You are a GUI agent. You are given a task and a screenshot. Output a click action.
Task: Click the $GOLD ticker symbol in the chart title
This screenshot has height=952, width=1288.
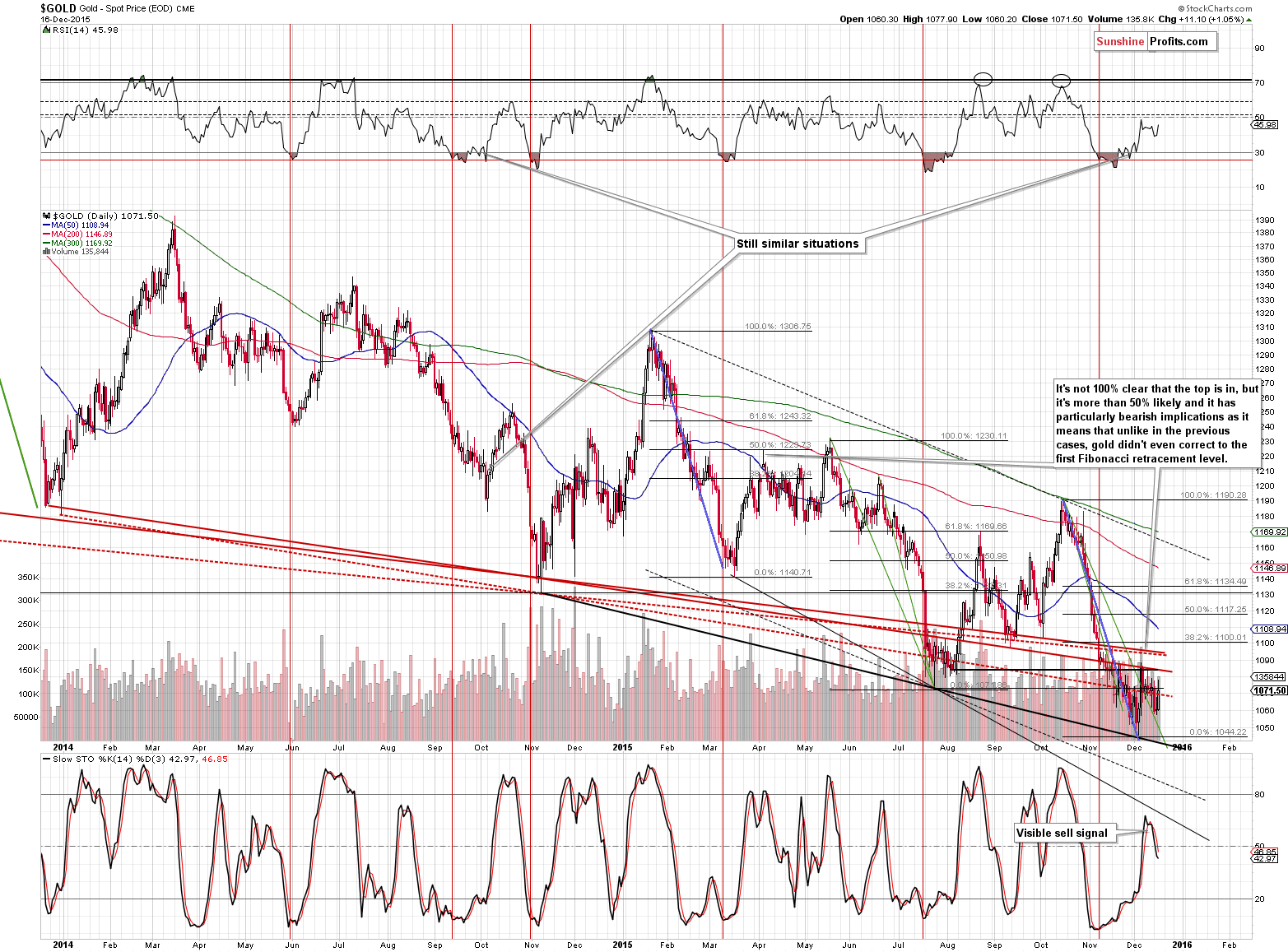[x=58, y=7]
